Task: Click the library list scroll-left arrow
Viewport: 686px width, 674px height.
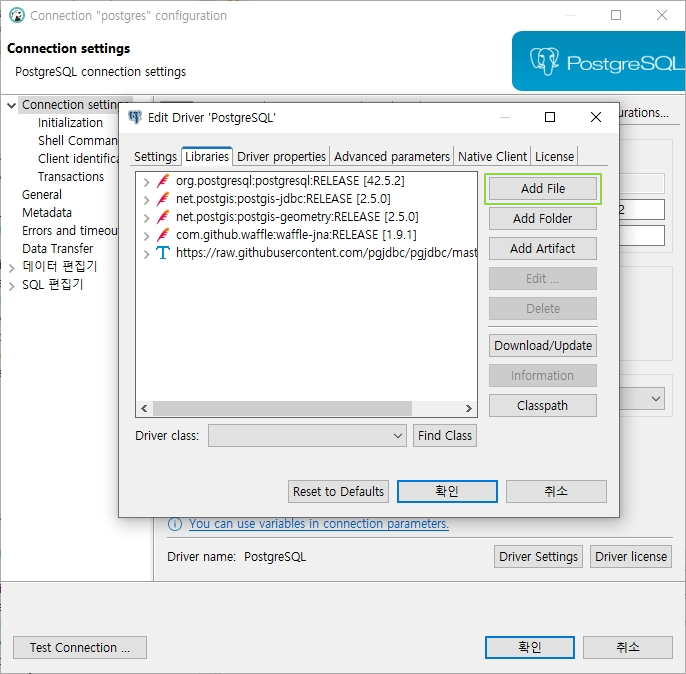Action: 144,409
